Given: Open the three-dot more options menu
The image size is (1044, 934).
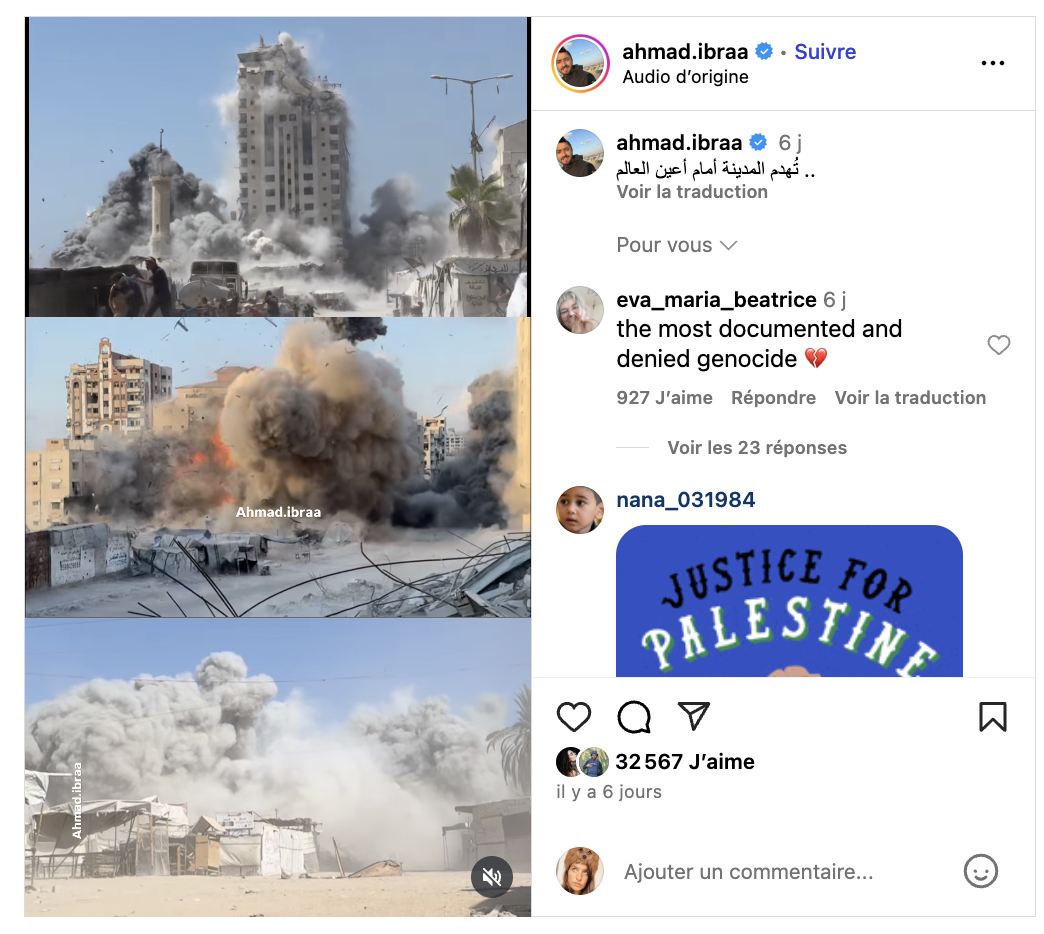Looking at the screenshot, I should point(992,63).
